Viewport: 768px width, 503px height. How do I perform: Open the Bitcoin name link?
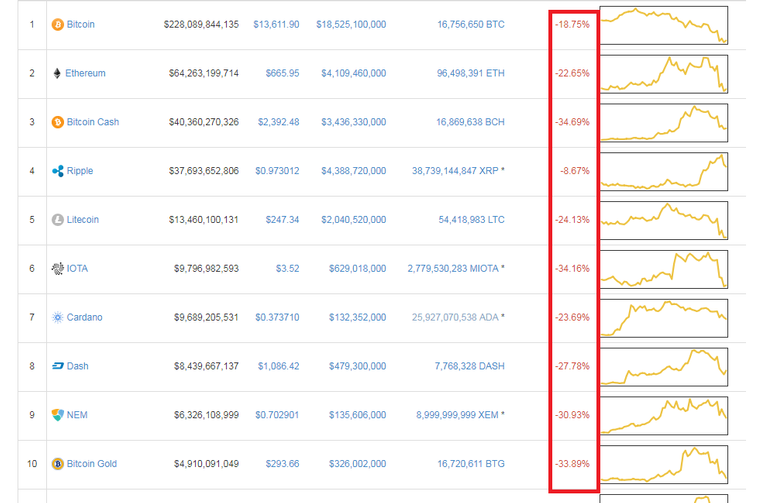81,24
